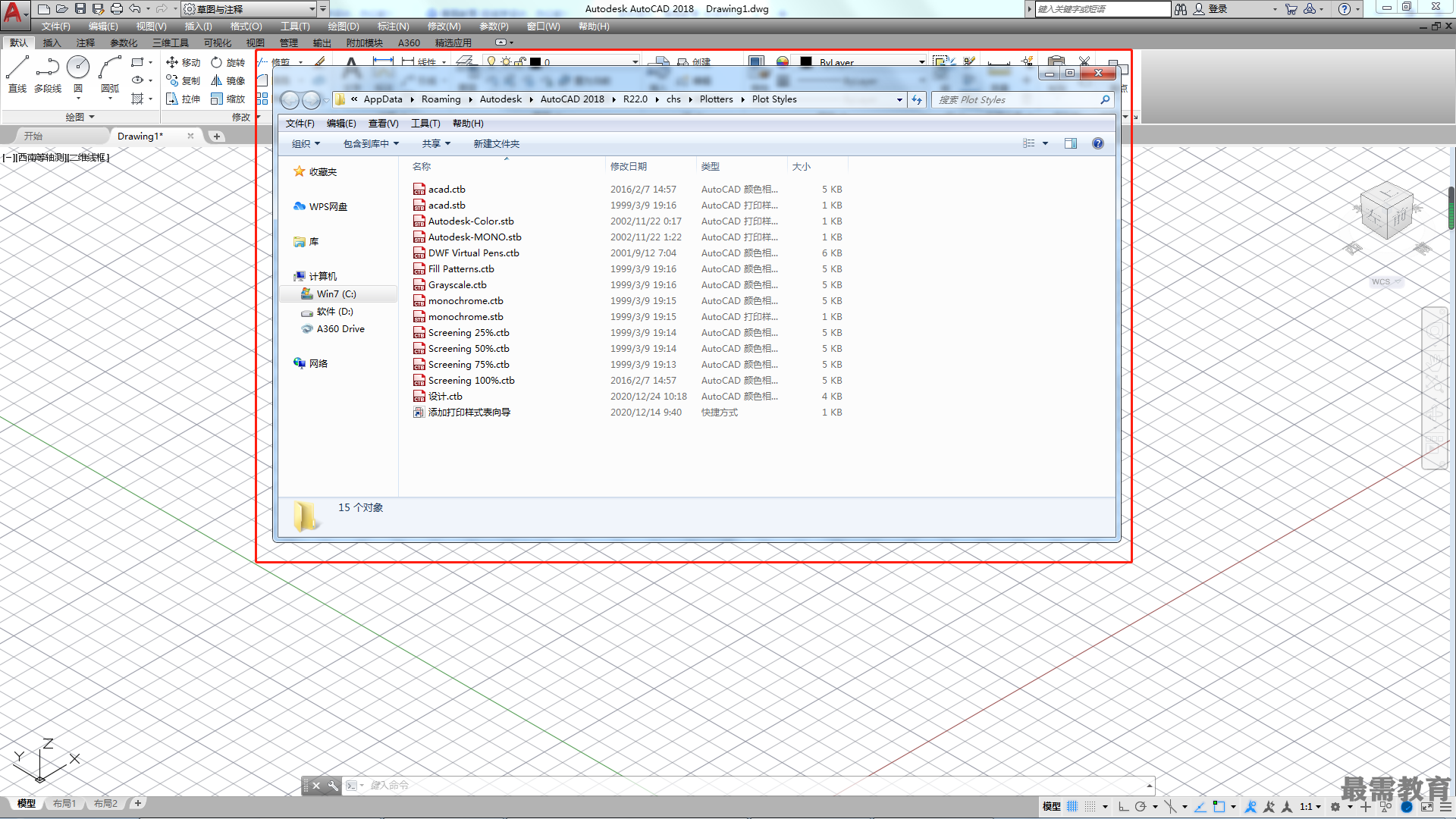Viewport: 1456px width, 819px height.
Task: Expand the 绘图 panel flyout
Action: click(80, 117)
